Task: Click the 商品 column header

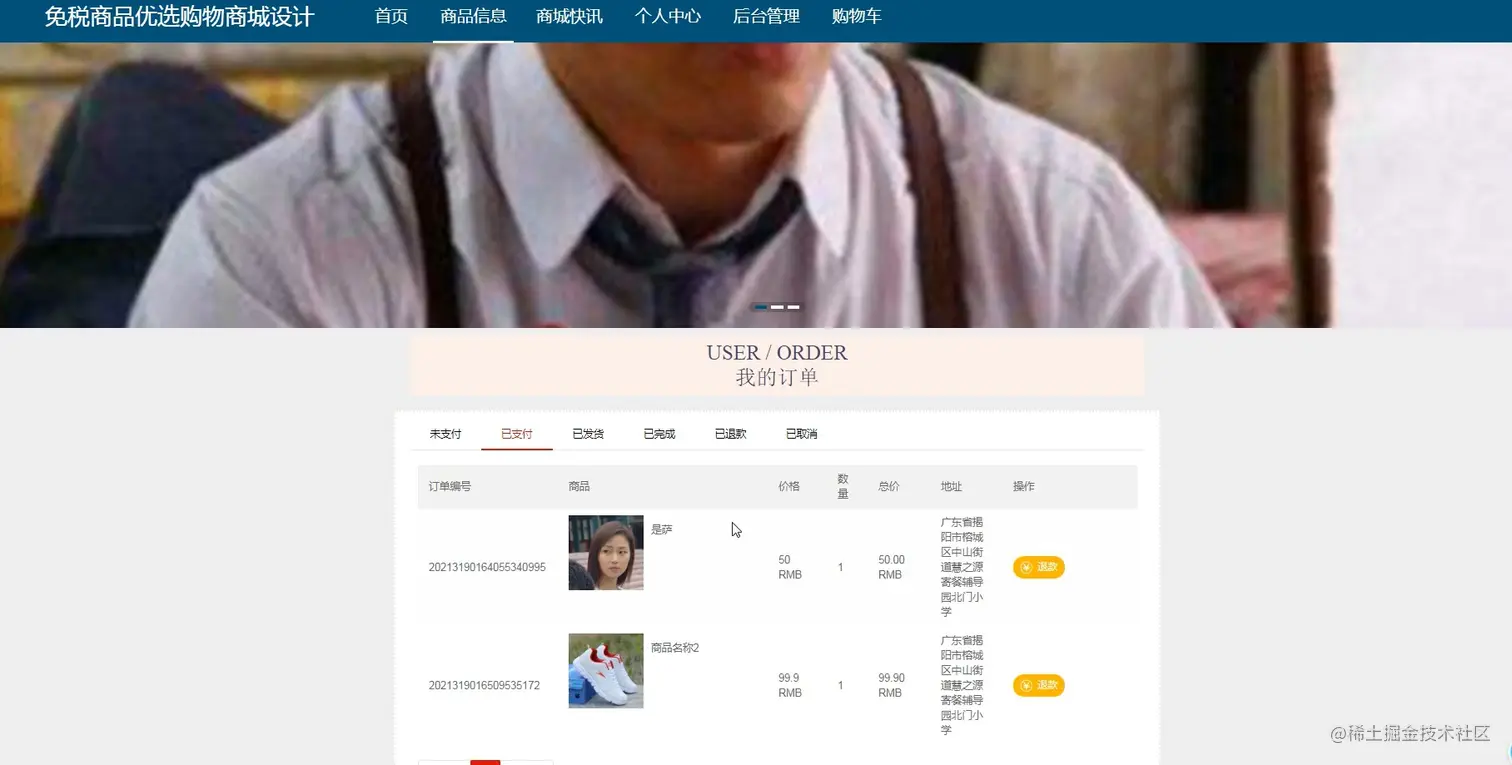Action: click(x=579, y=487)
